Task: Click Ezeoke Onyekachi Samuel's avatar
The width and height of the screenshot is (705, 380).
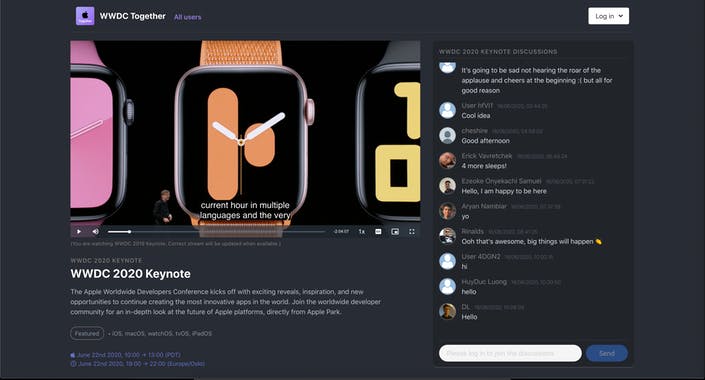Action: click(x=447, y=186)
